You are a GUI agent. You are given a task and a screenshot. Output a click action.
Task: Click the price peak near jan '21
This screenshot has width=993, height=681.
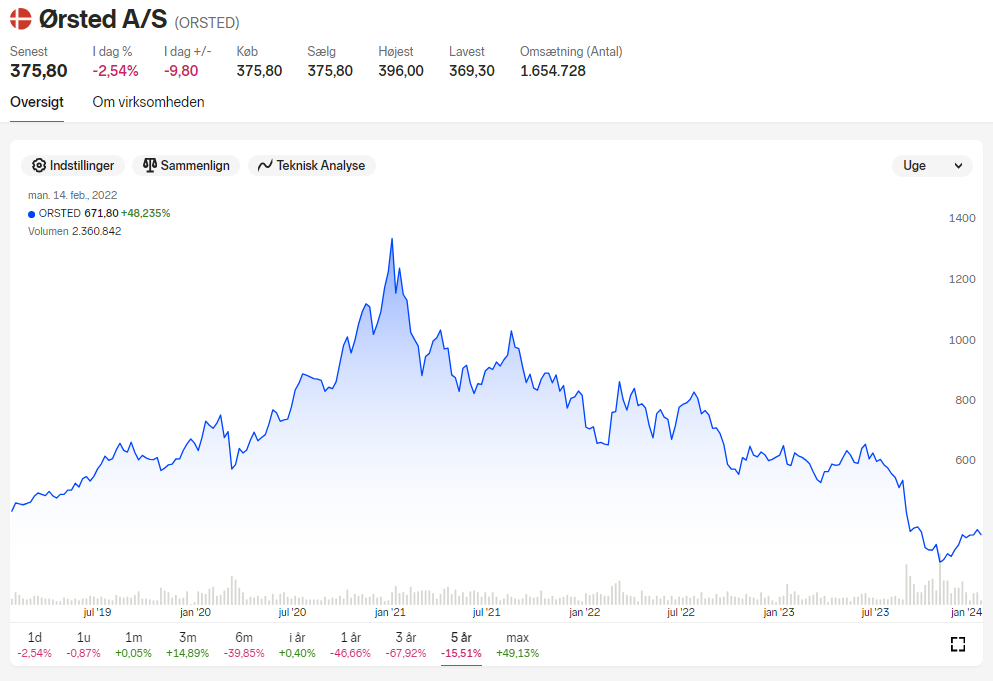392,239
